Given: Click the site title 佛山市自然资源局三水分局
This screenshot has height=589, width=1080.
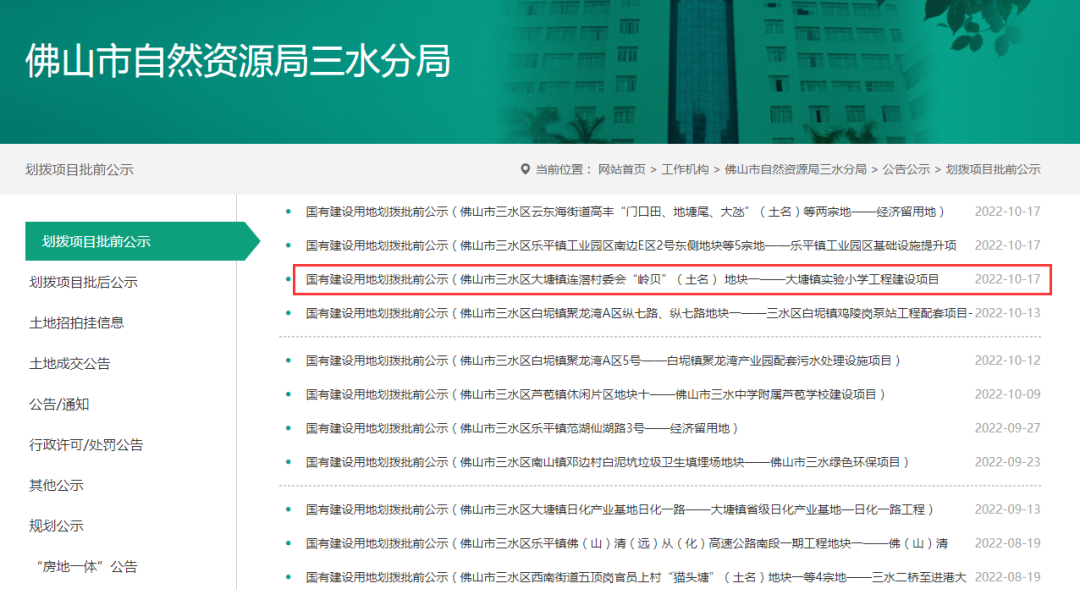Looking at the screenshot, I should click(x=237, y=61).
